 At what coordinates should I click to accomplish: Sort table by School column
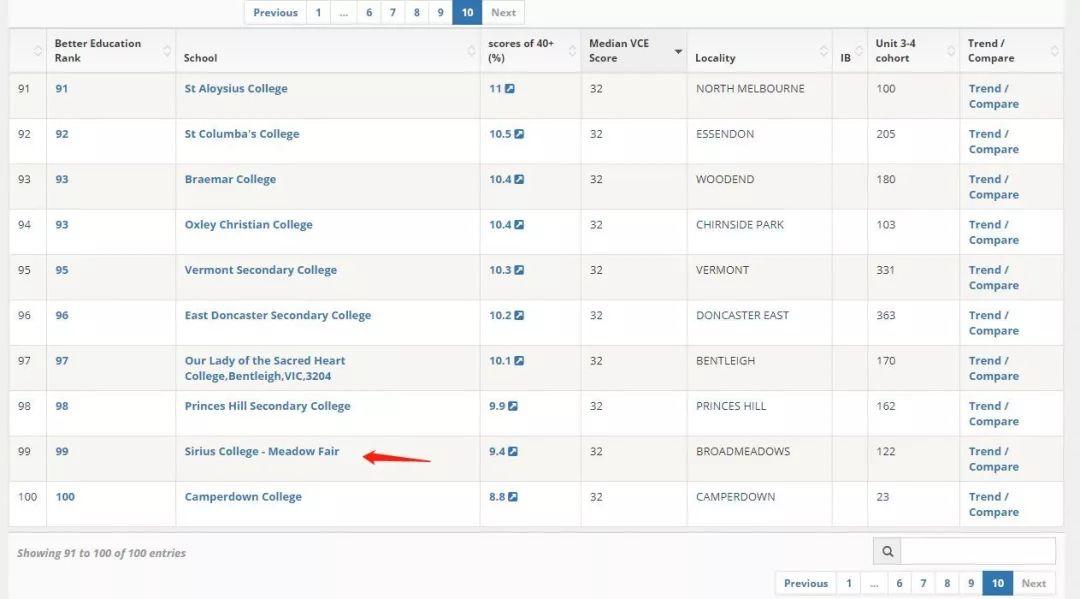point(328,51)
